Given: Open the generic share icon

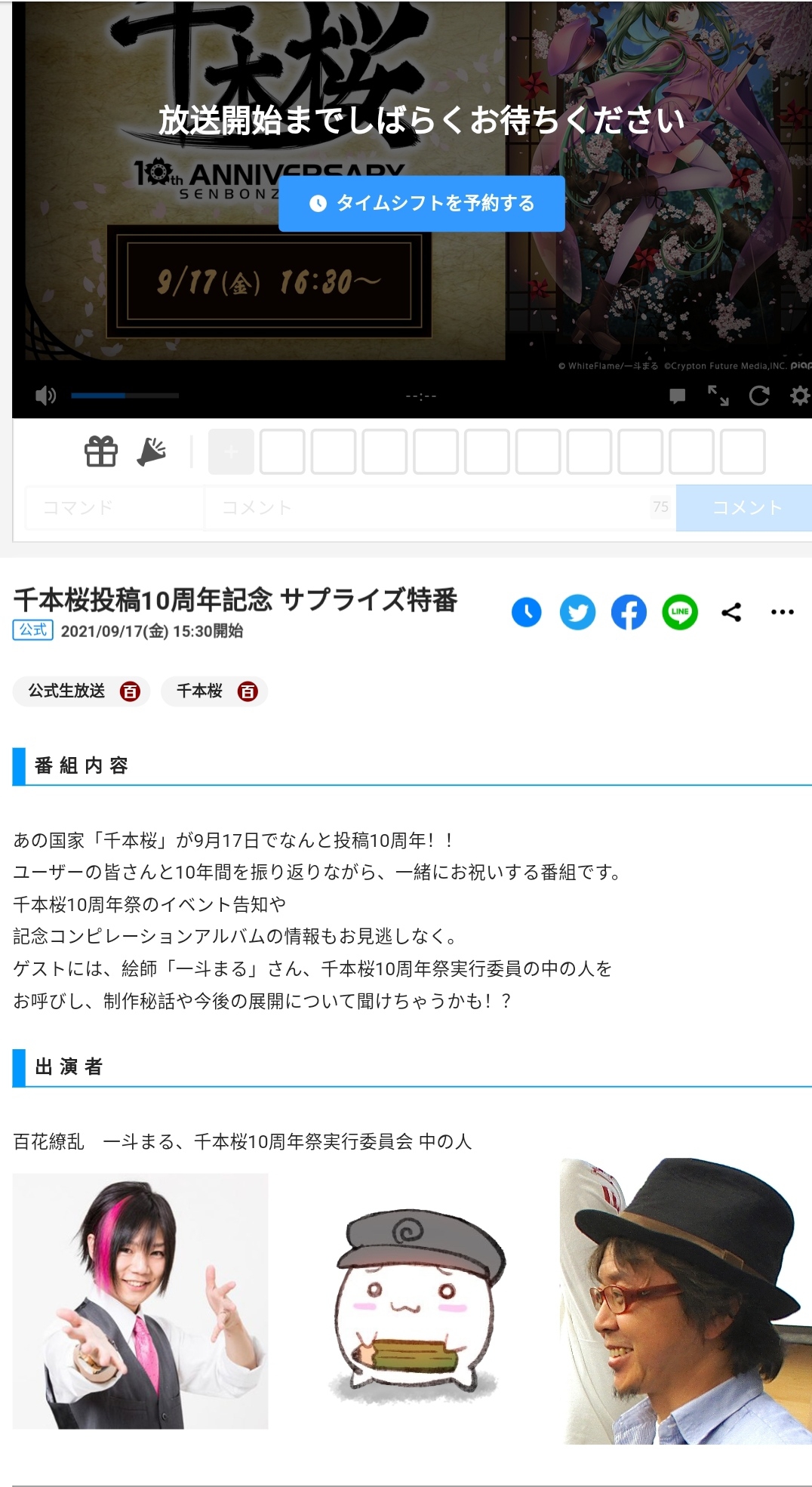Looking at the screenshot, I should (731, 612).
